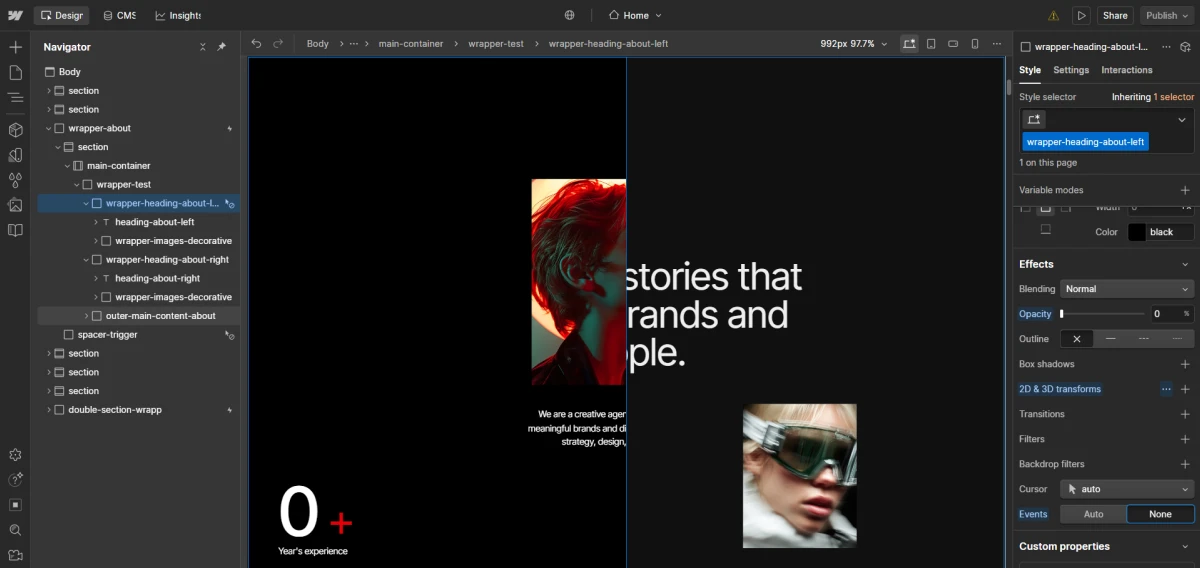Image resolution: width=1200 pixels, height=568 pixels.
Task: Open the Cursor dropdown
Action: point(1127,489)
